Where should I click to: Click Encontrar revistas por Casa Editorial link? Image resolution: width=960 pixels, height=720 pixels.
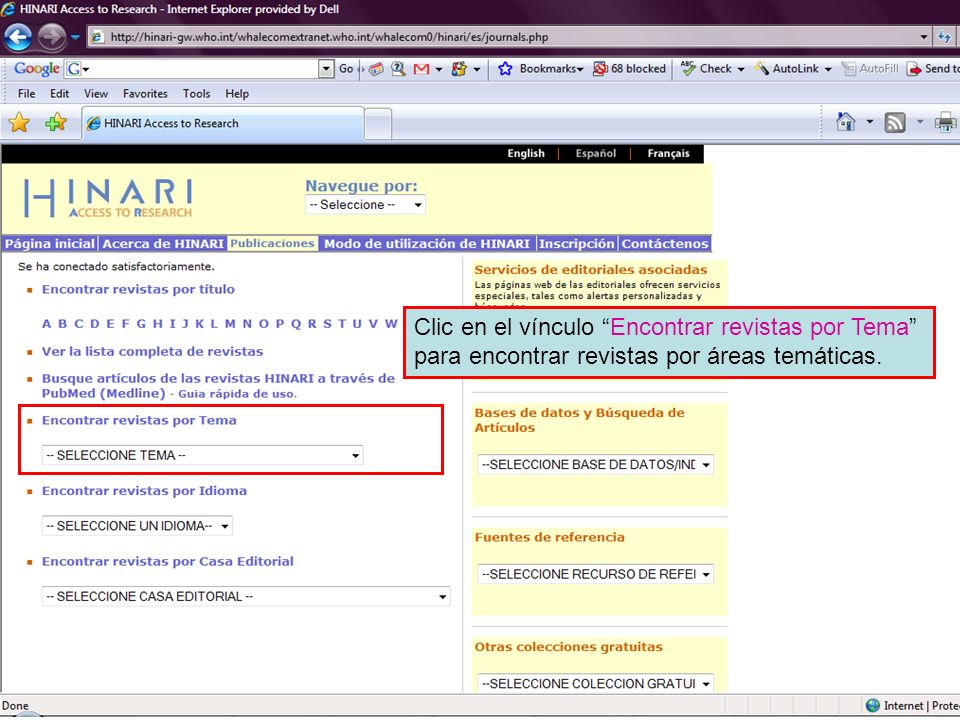167,561
